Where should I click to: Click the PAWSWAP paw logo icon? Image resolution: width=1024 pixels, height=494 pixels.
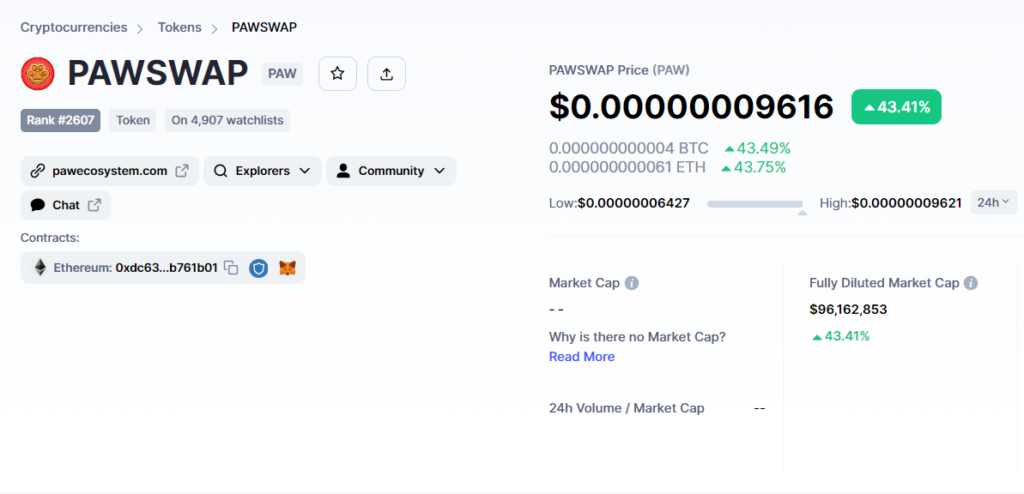37,73
